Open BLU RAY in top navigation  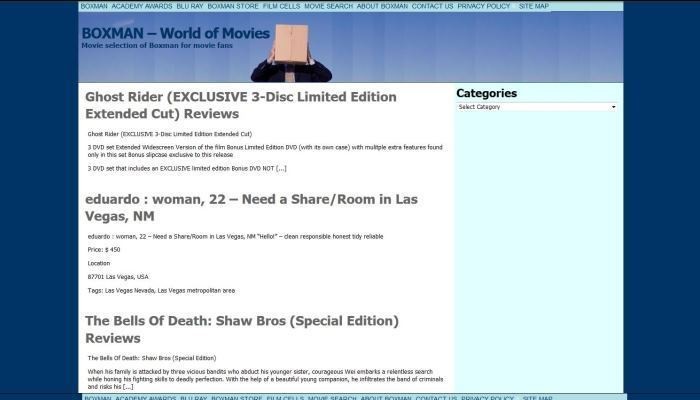(190, 6)
